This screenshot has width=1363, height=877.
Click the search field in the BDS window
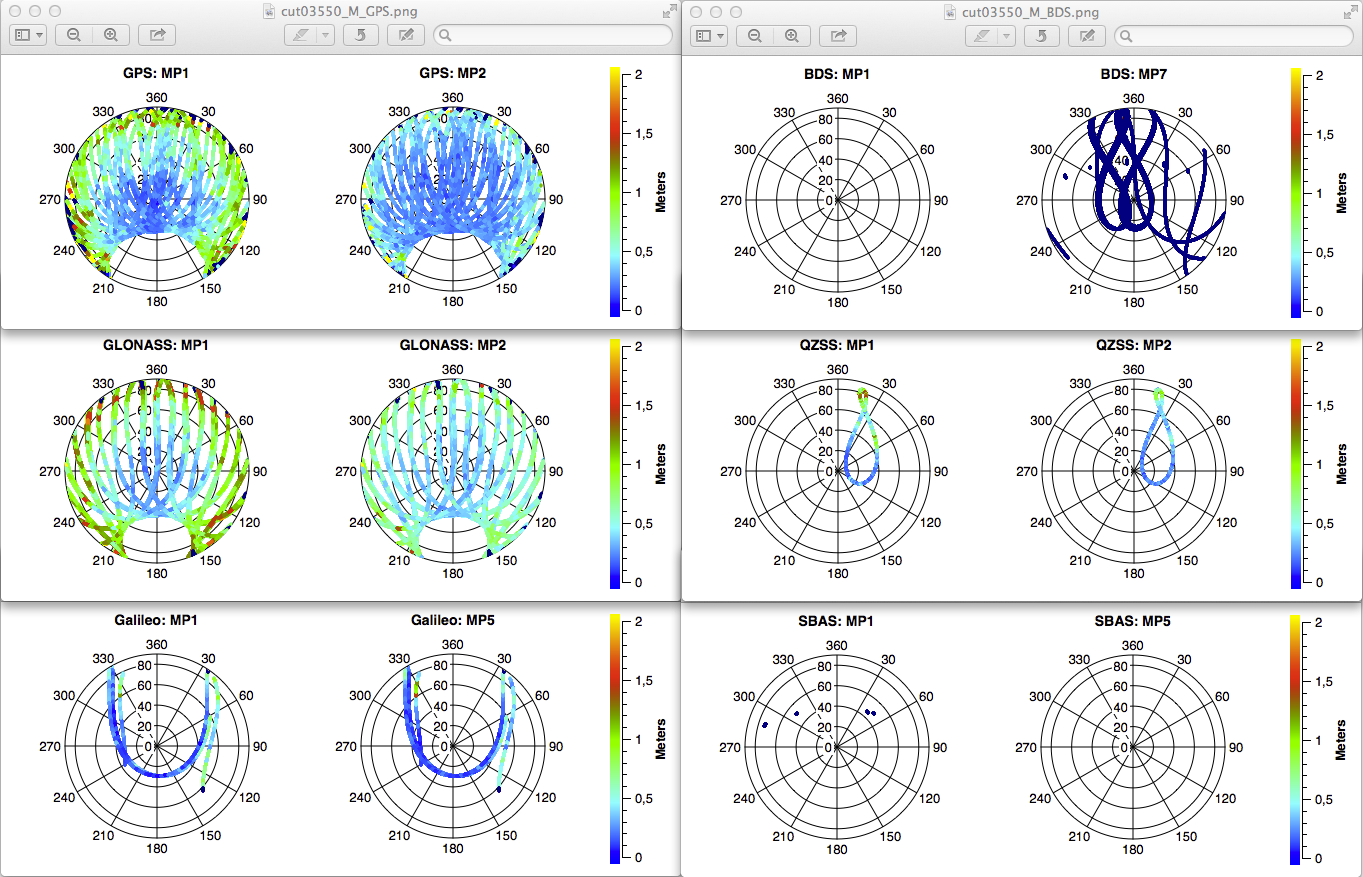1236,36
